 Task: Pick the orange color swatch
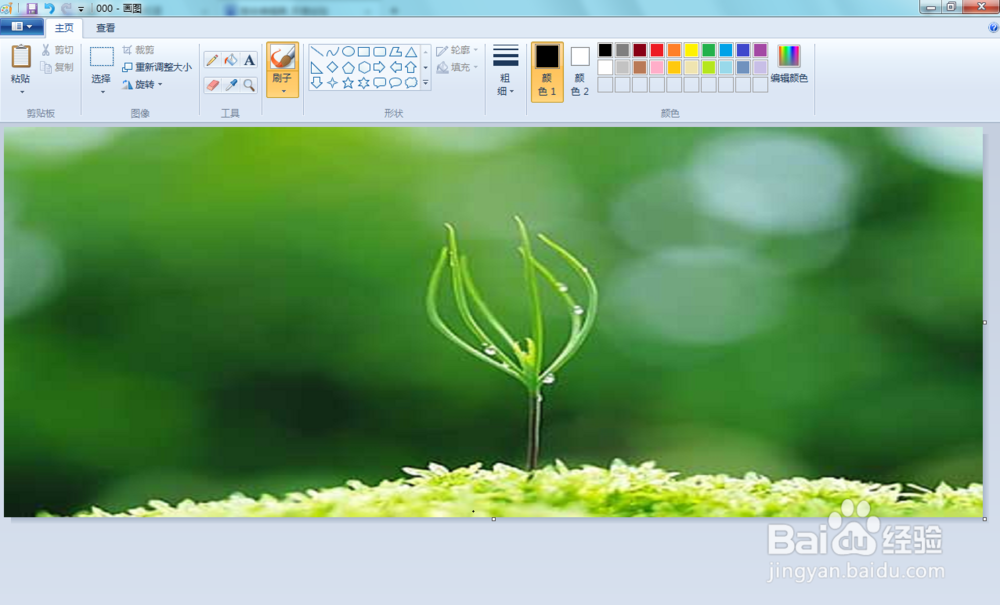674,50
